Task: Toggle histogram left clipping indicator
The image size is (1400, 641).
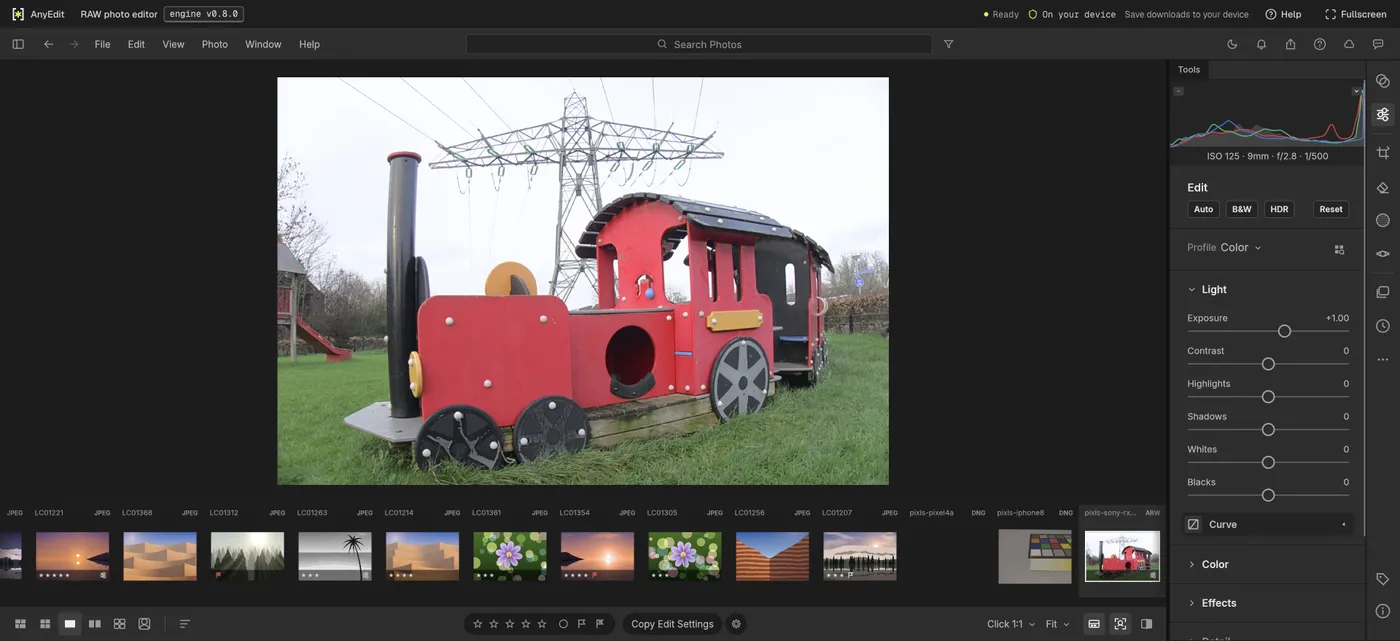Action: click(x=1178, y=91)
